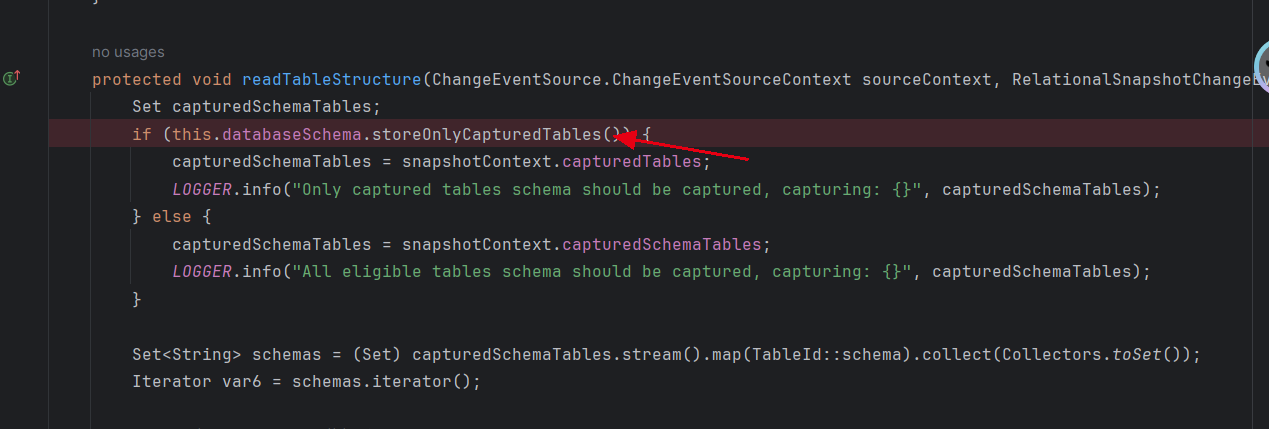Screen dimensions: 1269x429
Task: Click the databaseSchema field reference
Action: click(x=292, y=133)
